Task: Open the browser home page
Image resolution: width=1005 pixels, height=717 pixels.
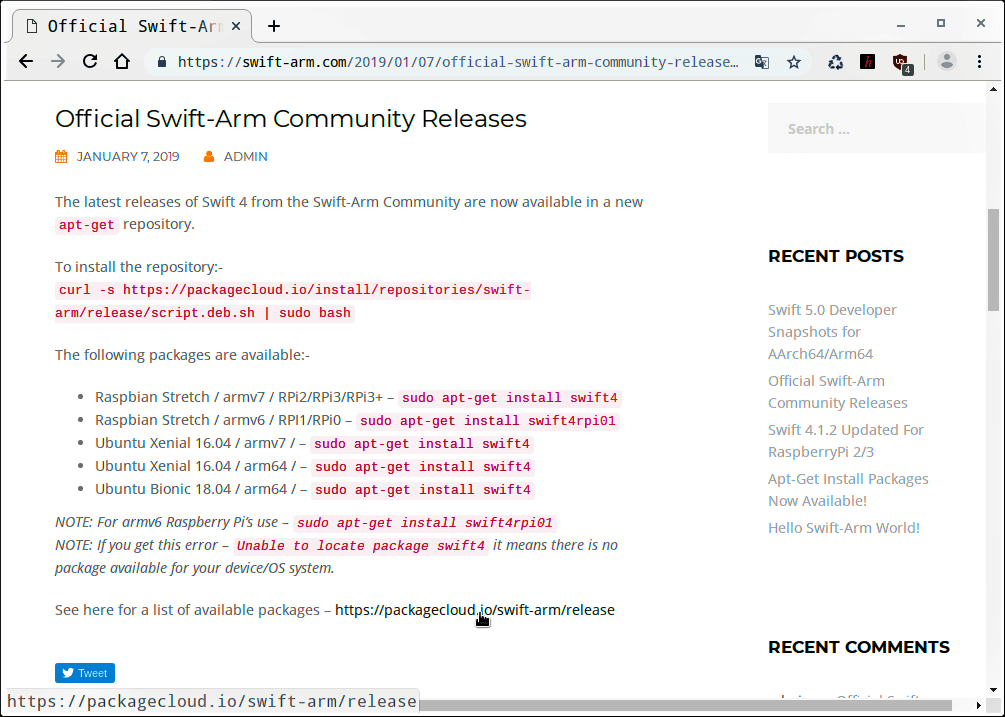Action: click(x=122, y=62)
